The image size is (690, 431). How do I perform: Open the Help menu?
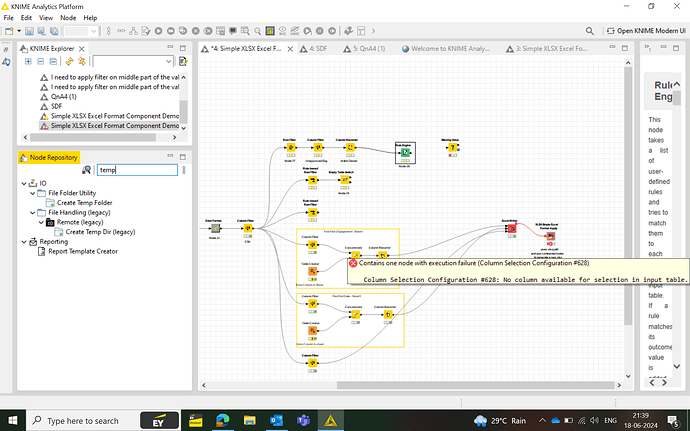pyautogui.click(x=90, y=18)
